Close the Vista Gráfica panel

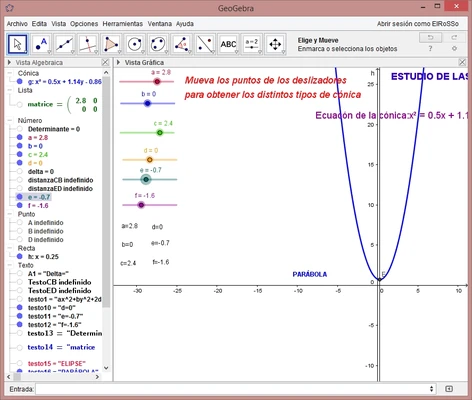[462, 62]
